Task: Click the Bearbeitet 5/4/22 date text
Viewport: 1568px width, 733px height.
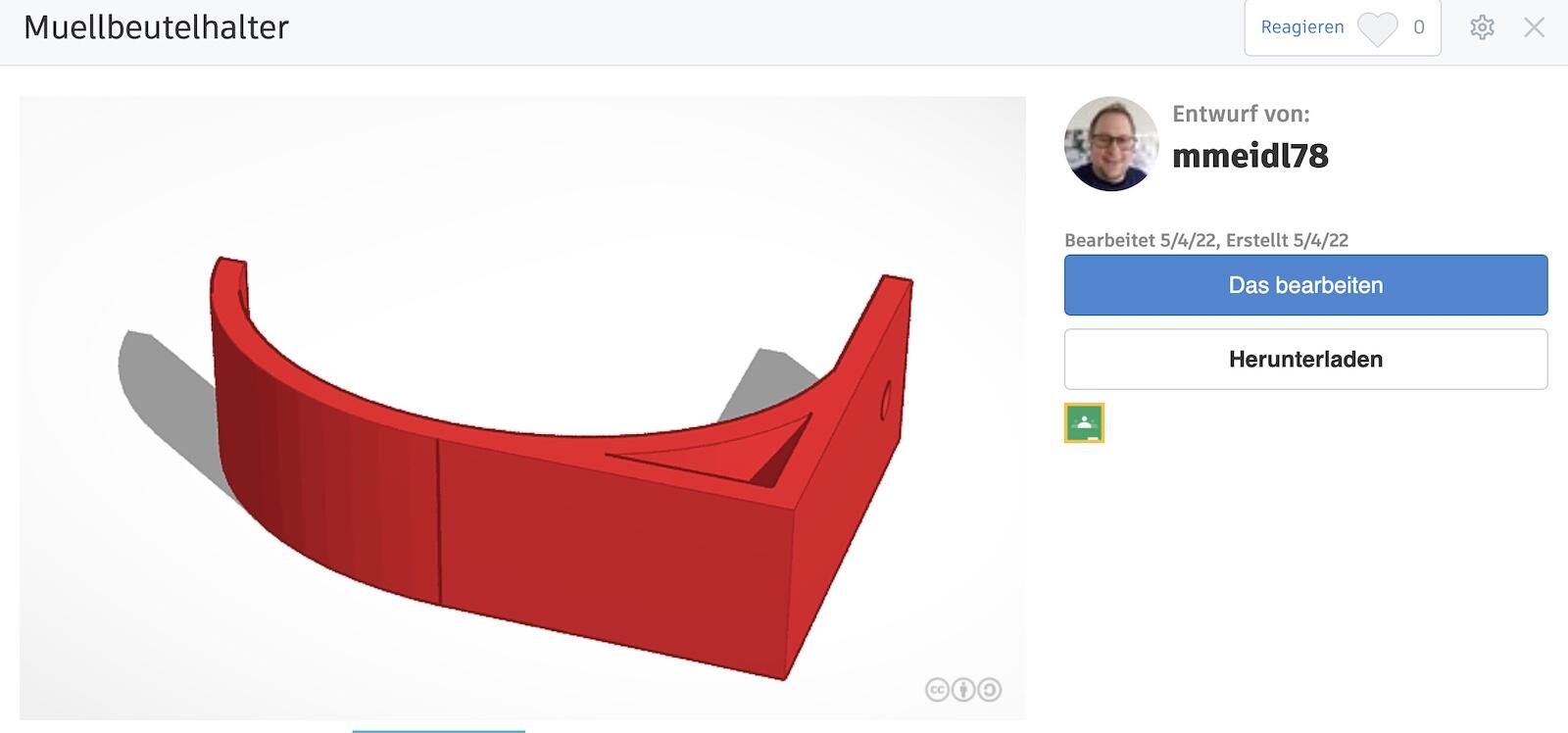Action: coord(1141,240)
